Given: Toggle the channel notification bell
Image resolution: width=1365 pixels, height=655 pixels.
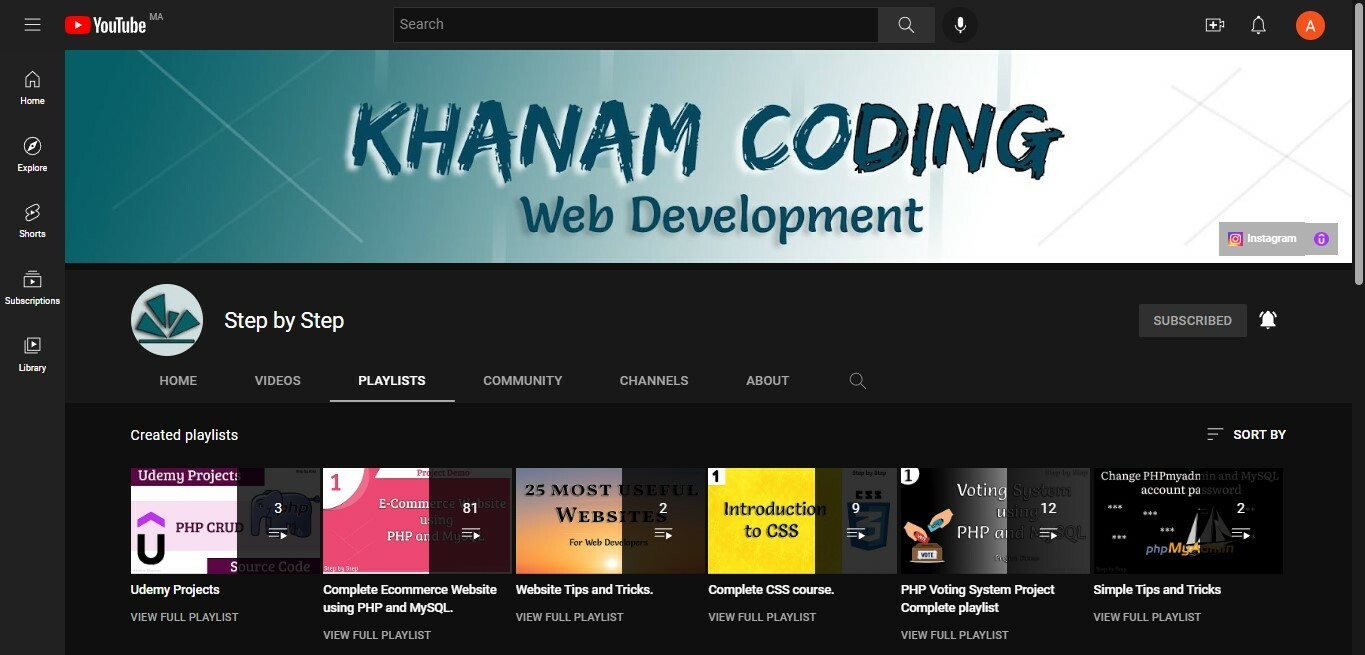Looking at the screenshot, I should pyautogui.click(x=1268, y=320).
